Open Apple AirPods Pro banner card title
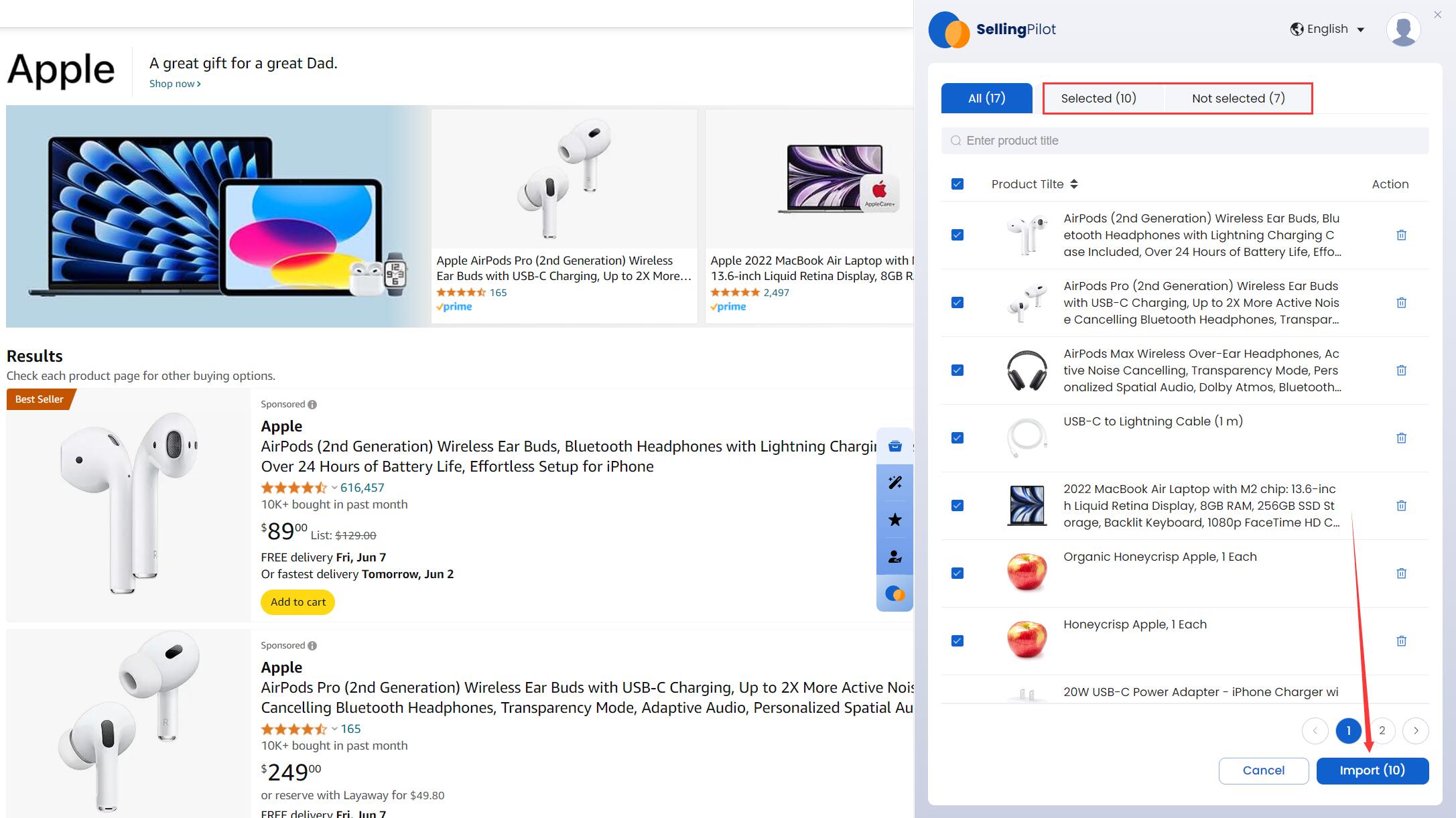 [564, 268]
